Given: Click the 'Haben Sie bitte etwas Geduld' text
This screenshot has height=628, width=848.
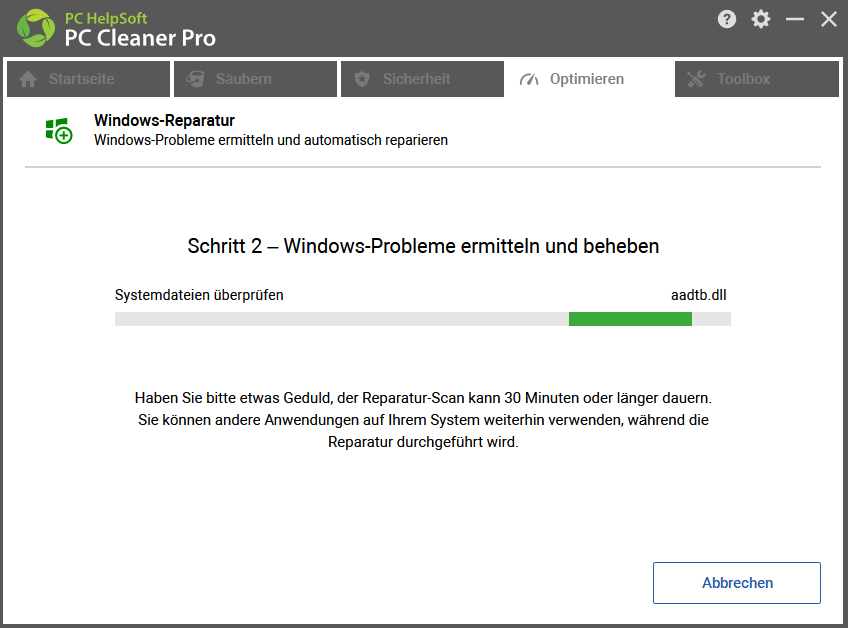Looking at the screenshot, I should point(423,420).
